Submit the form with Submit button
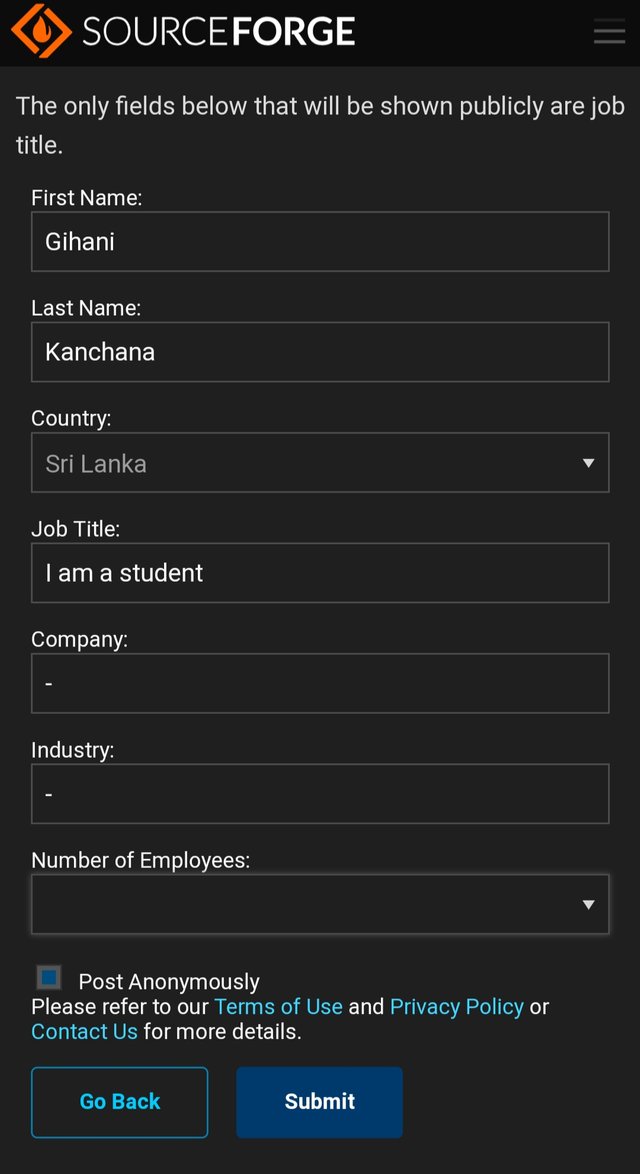The height and width of the screenshot is (1174, 640). [319, 1102]
